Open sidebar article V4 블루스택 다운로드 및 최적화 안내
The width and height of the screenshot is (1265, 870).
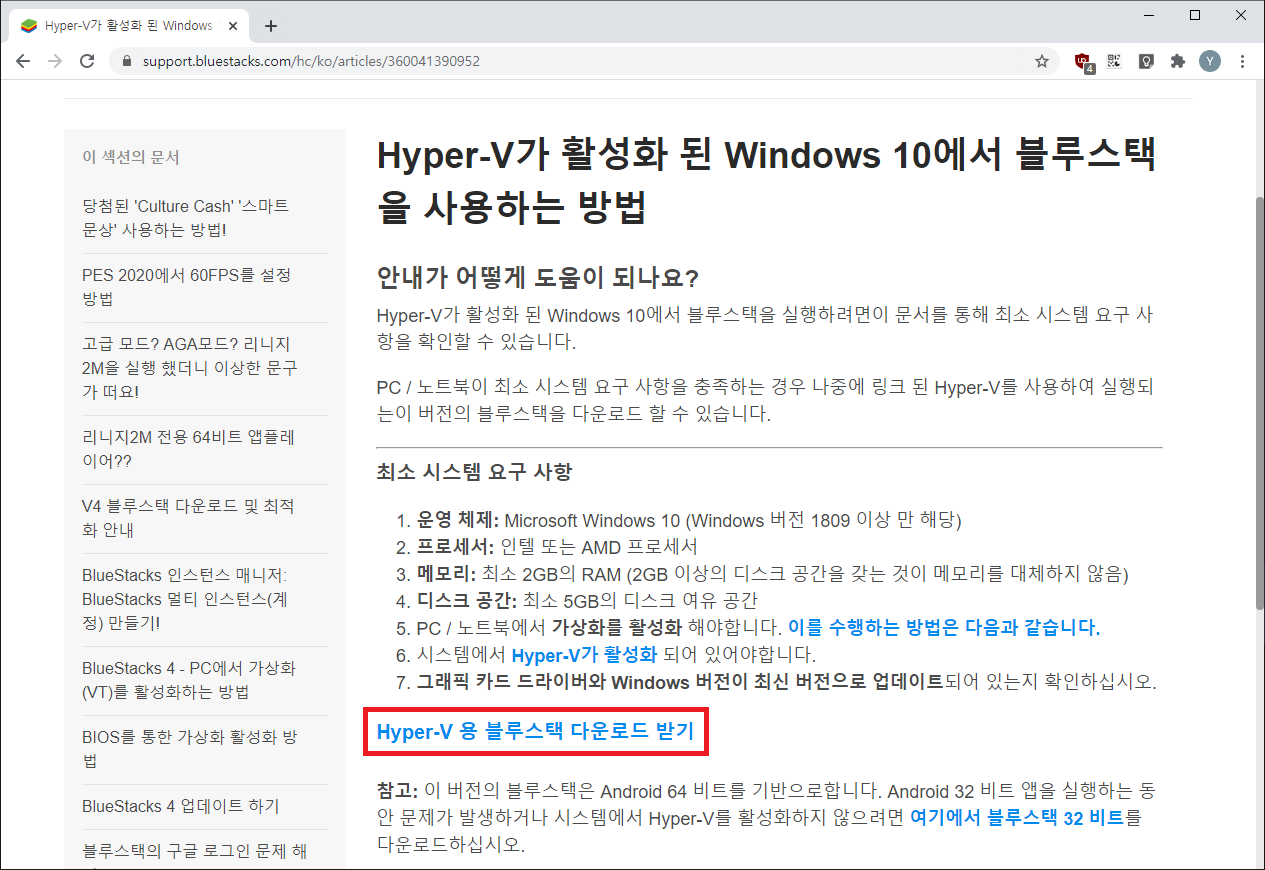coord(188,518)
